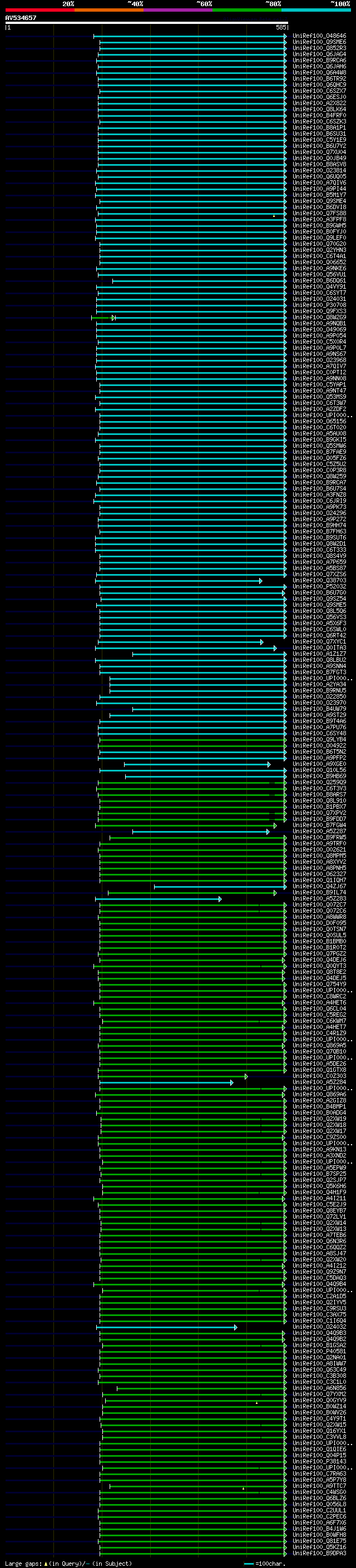Click the white query sequence bar
Screen dimensions: 356x1568
[147, 22]
